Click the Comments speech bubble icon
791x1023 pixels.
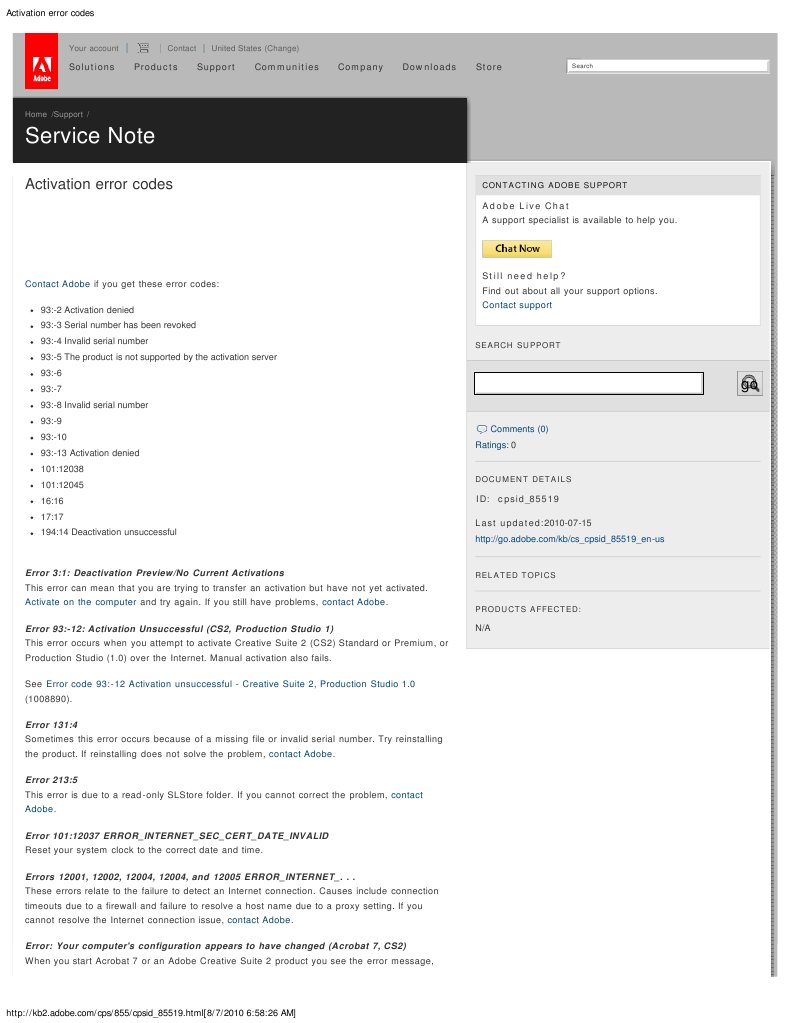[x=482, y=429]
